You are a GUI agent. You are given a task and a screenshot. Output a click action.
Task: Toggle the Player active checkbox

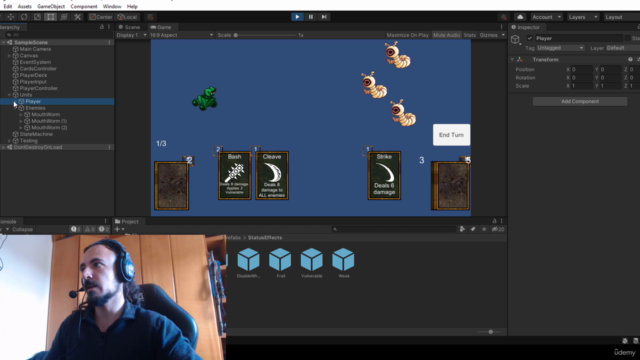tap(530, 38)
